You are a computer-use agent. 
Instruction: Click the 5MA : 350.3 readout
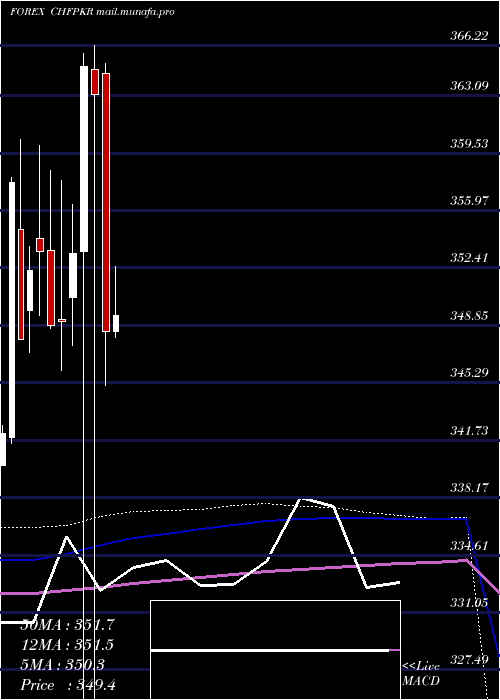[62, 665]
